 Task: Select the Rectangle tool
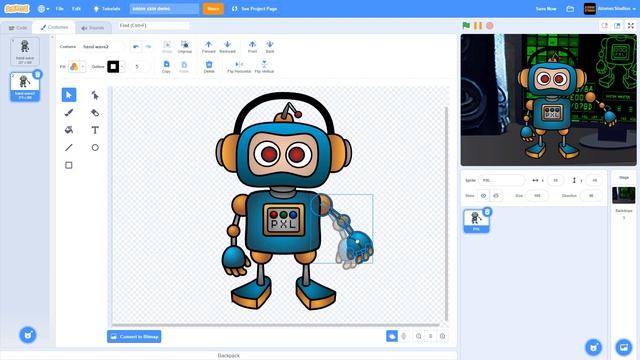coord(69,165)
